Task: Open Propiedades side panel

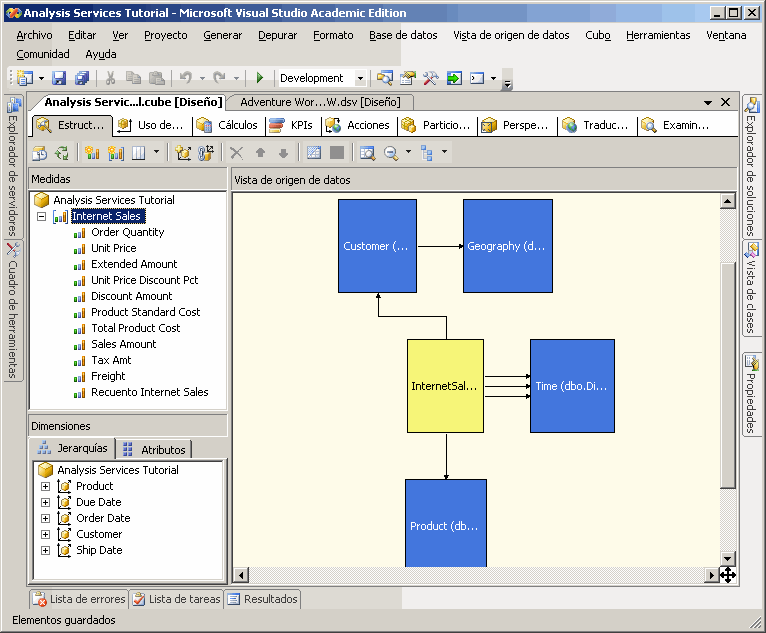Action: pyautogui.click(x=752, y=394)
